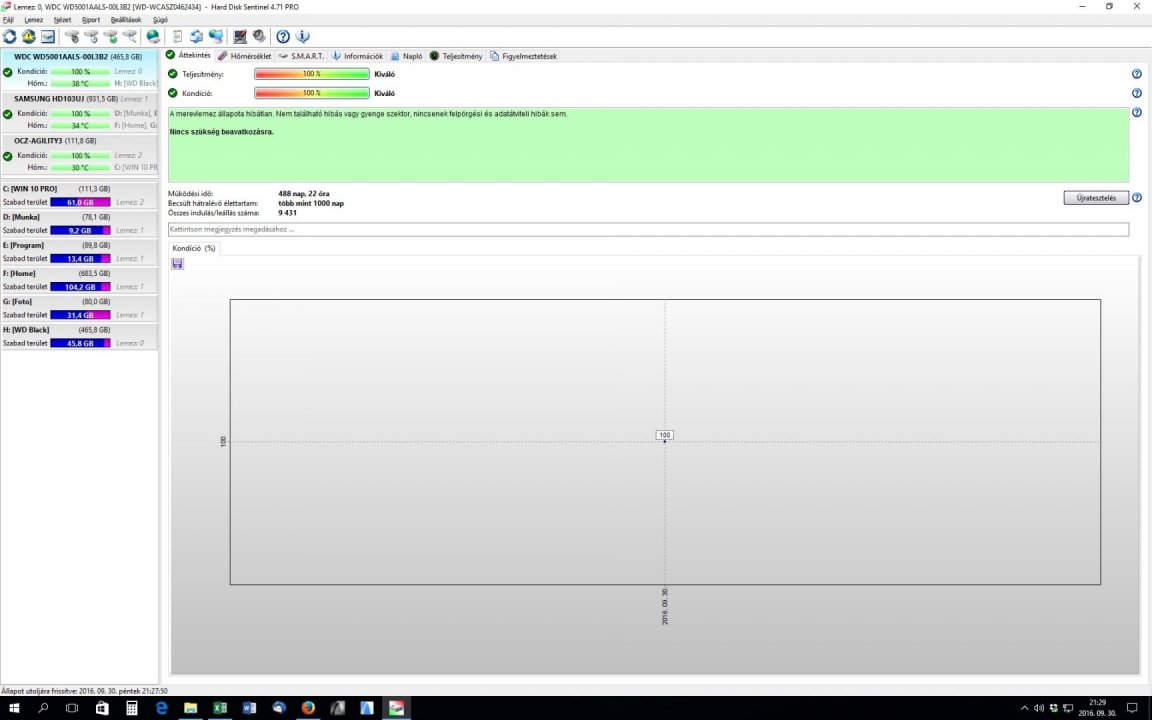Click the monitor screen toolbar icon
Screen dimensions: 1152x720
coord(240,36)
